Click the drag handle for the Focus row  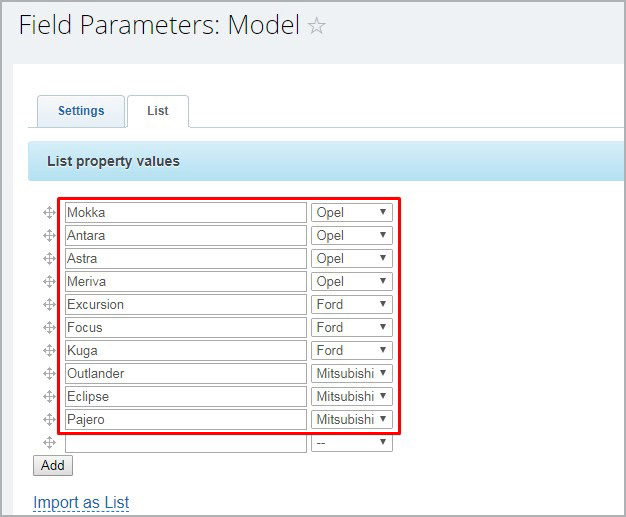[x=49, y=328]
